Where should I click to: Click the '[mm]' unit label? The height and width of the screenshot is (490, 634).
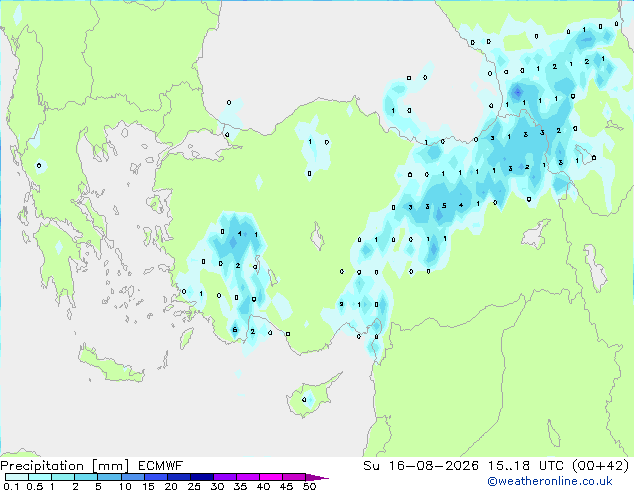pos(110,466)
